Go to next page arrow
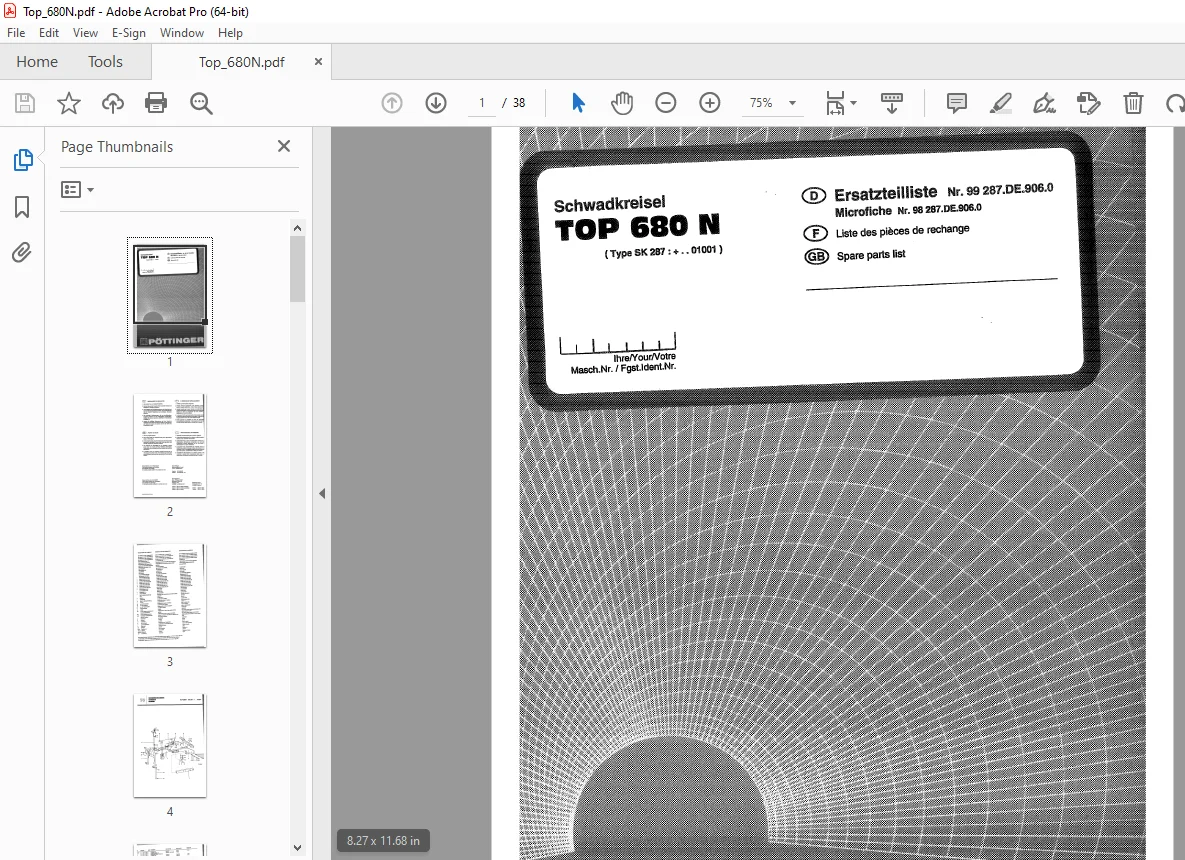 point(436,103)
